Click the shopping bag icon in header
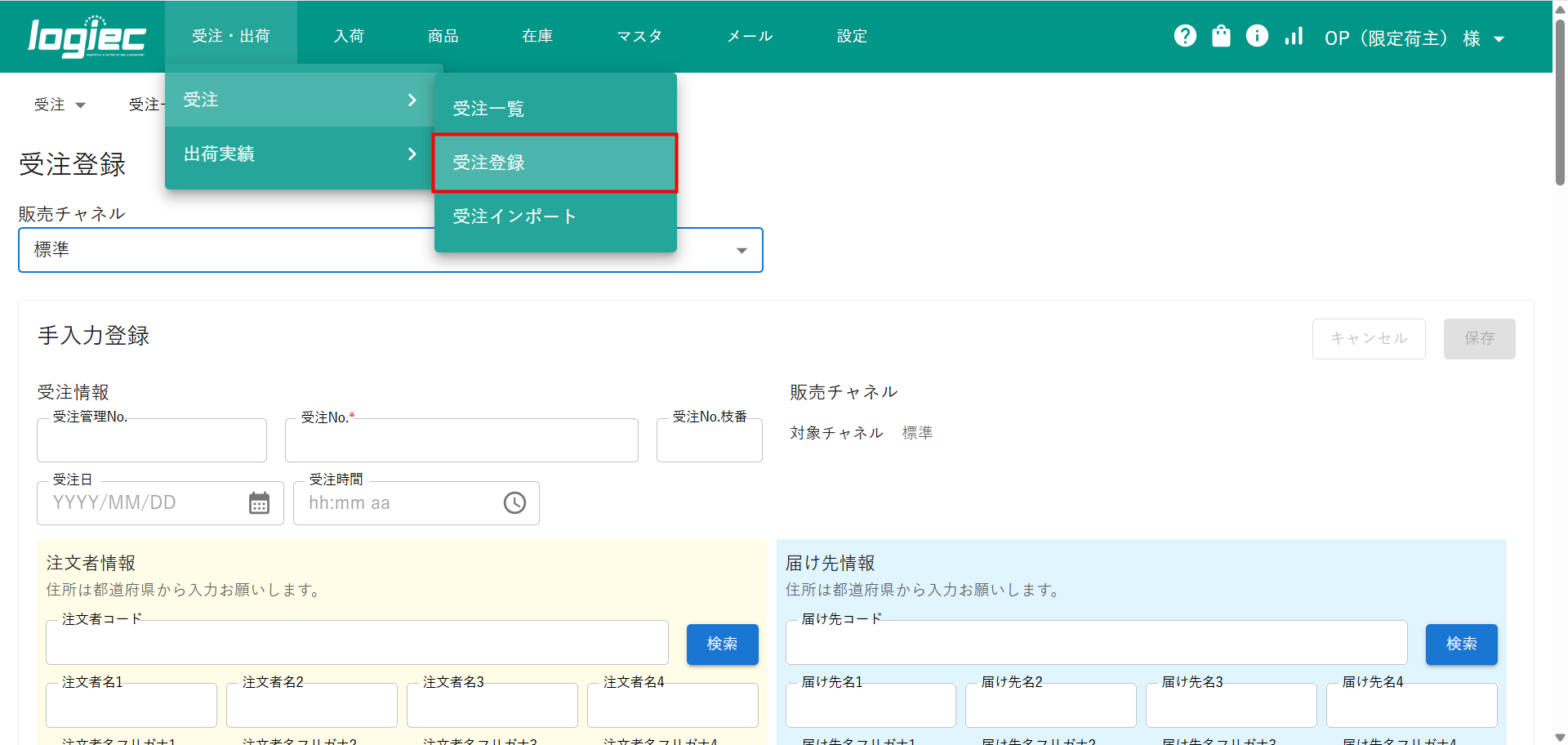Viewport: 1568px width, 745px height. (1221, 36)
